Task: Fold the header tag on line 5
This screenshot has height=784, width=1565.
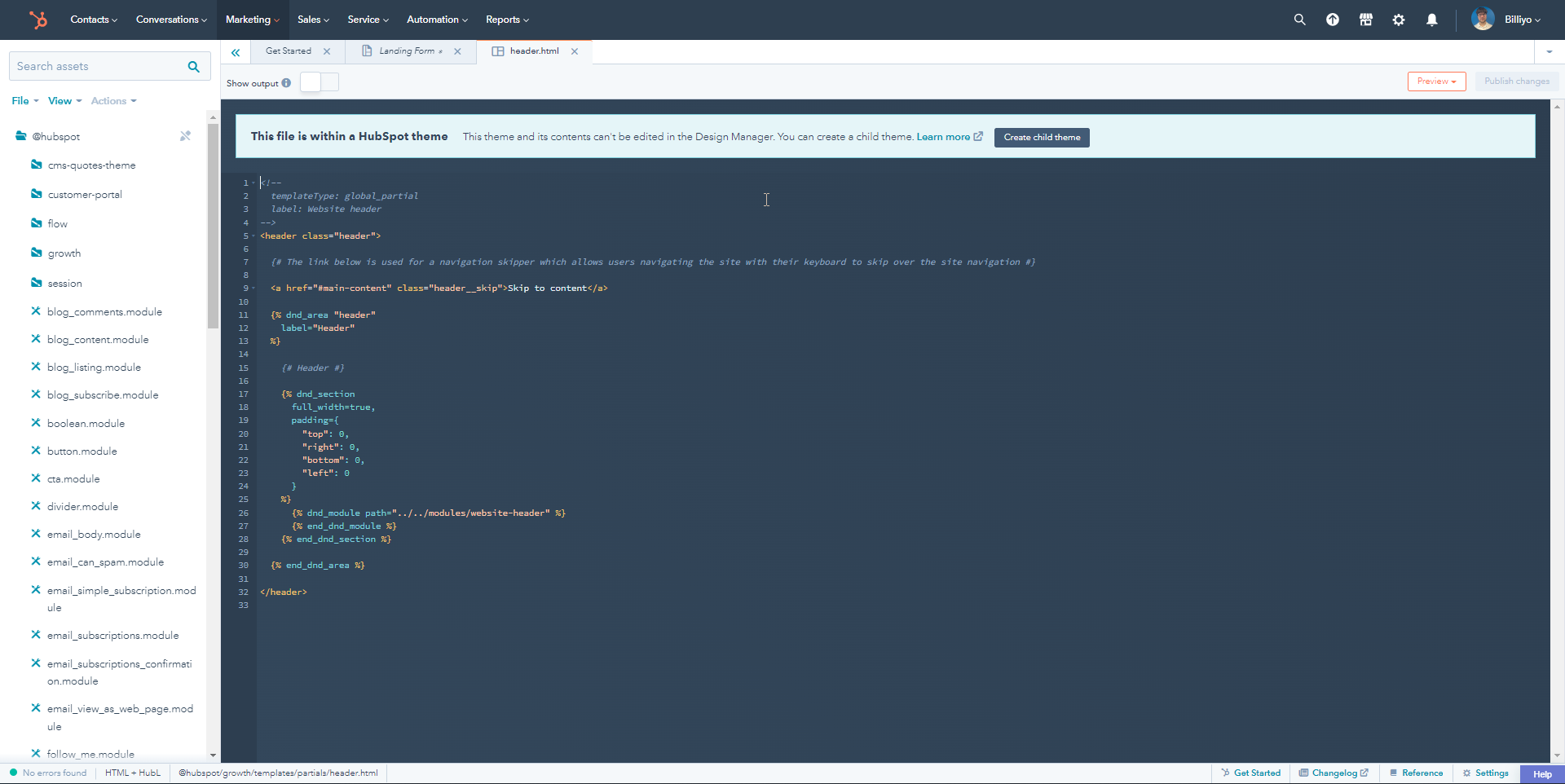Action: pos(253,236)
